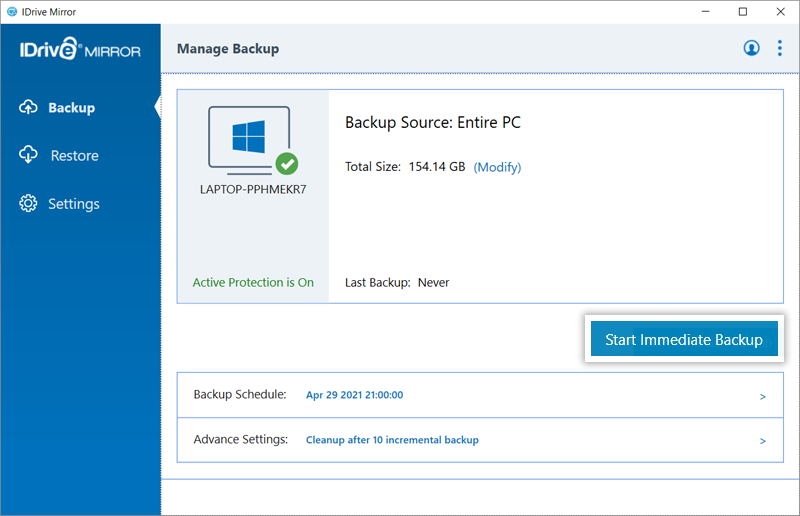Click the Backup Schedule label
This screenshot has width=800, height=516.
tap(240, 395)
